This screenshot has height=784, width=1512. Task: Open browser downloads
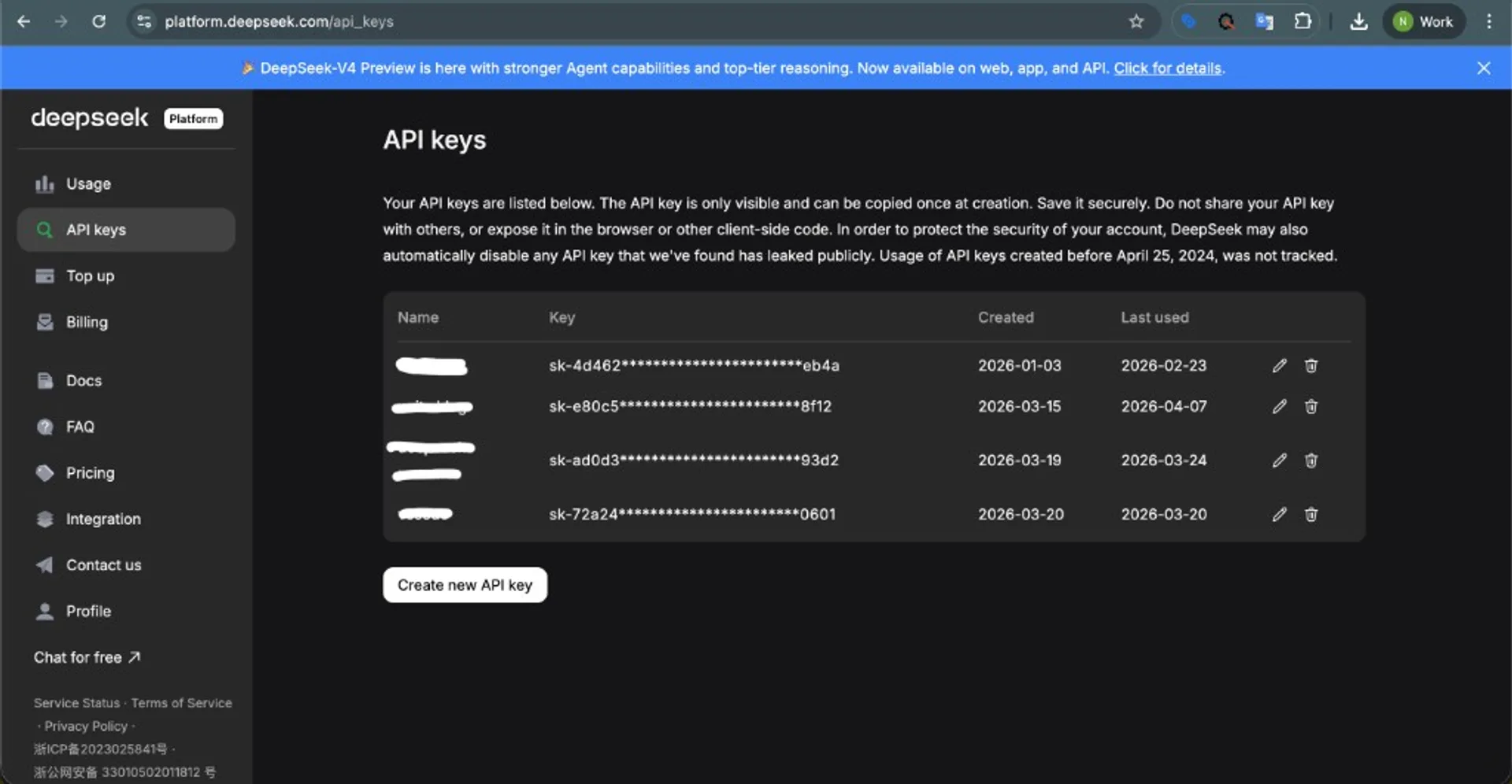(x=1358, y=21)
